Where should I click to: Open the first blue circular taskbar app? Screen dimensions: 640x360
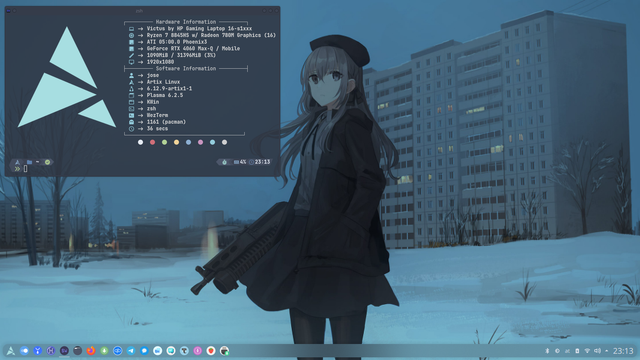point(24,351)
